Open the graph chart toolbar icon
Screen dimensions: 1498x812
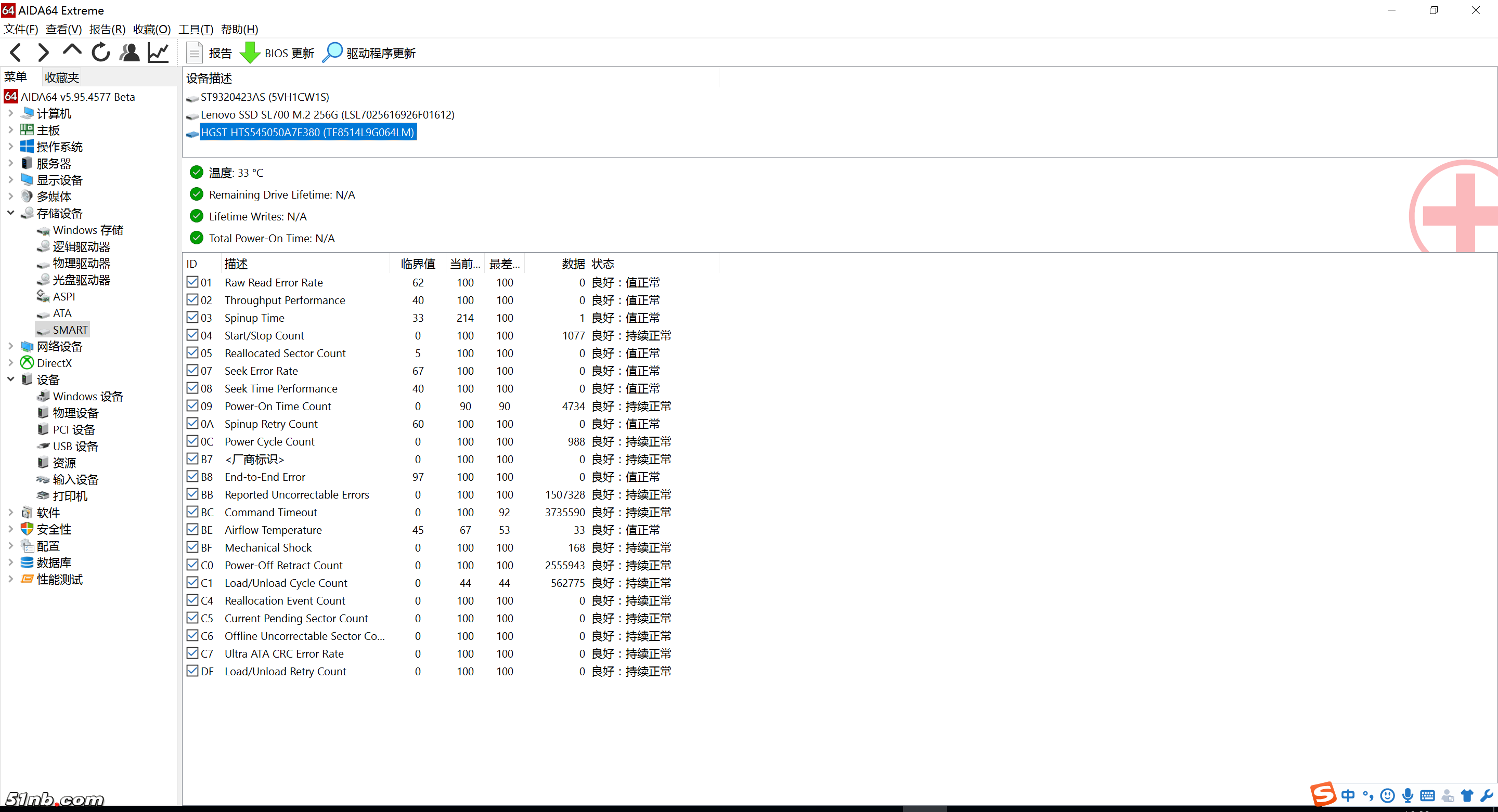(158, 53)
